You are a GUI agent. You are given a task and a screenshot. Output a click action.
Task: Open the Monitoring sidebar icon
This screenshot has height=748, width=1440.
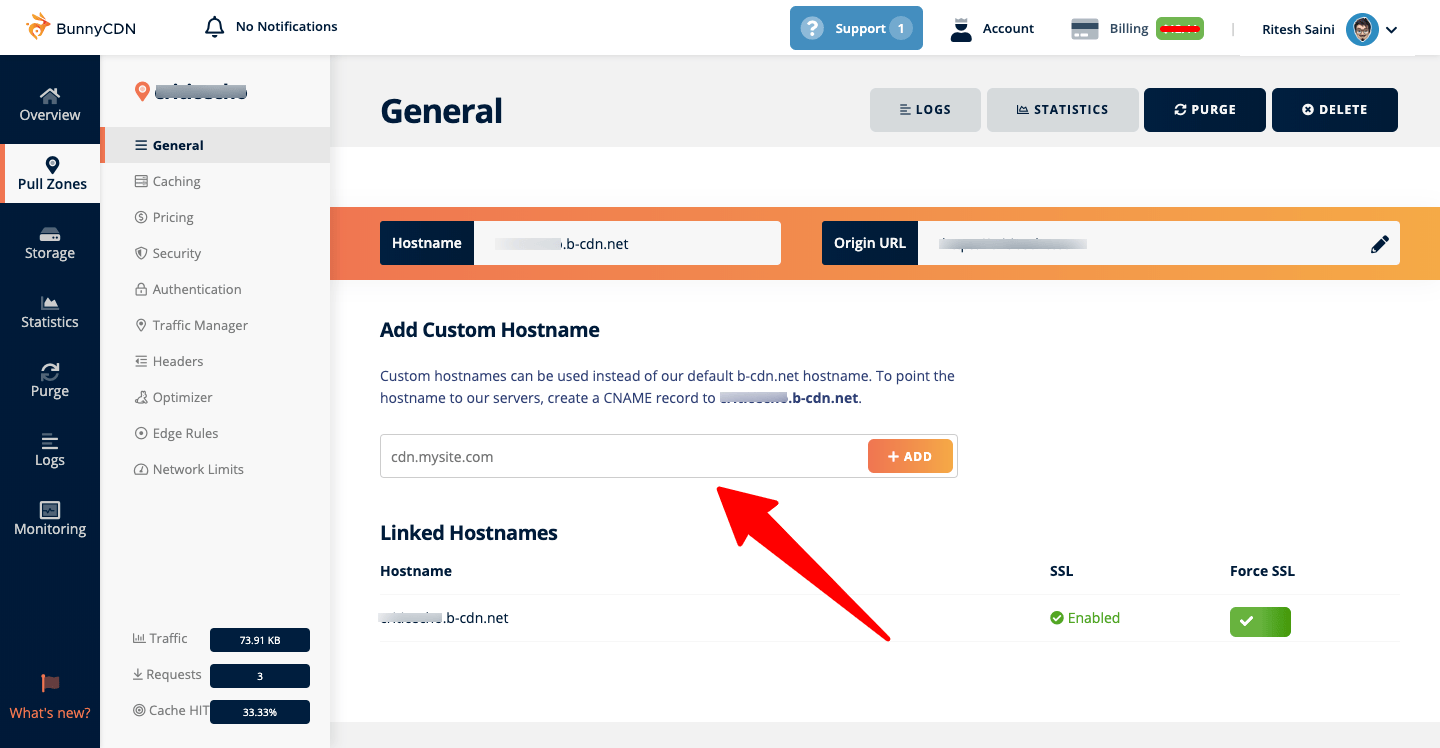(x=50, y=510)
